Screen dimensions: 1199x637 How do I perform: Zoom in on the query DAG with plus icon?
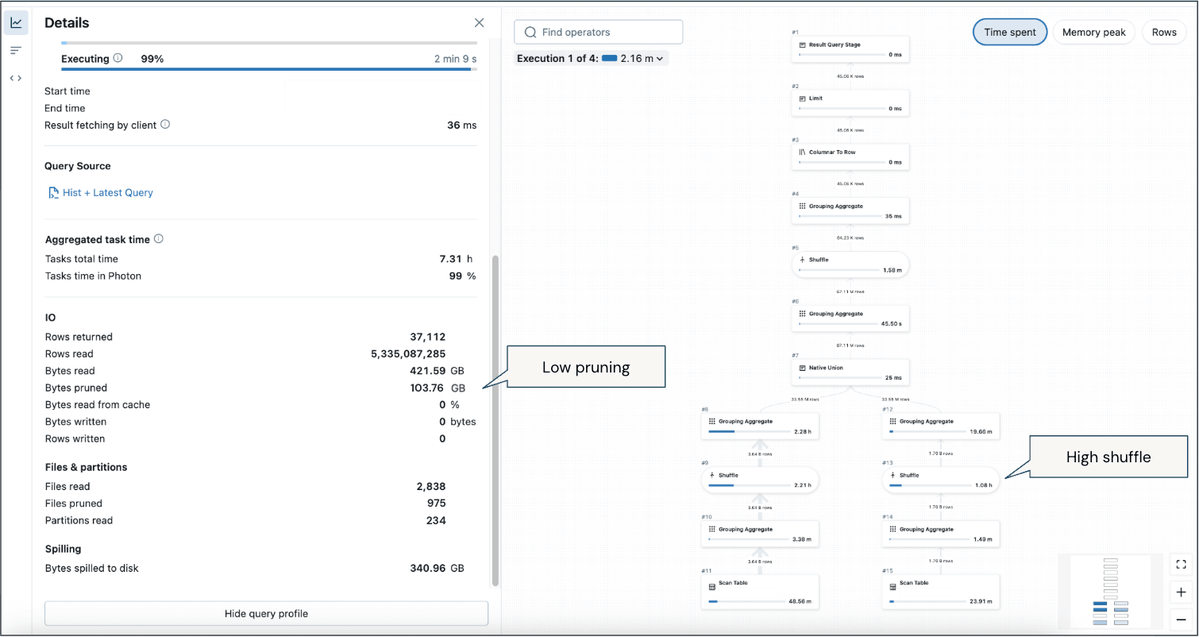1180,592
